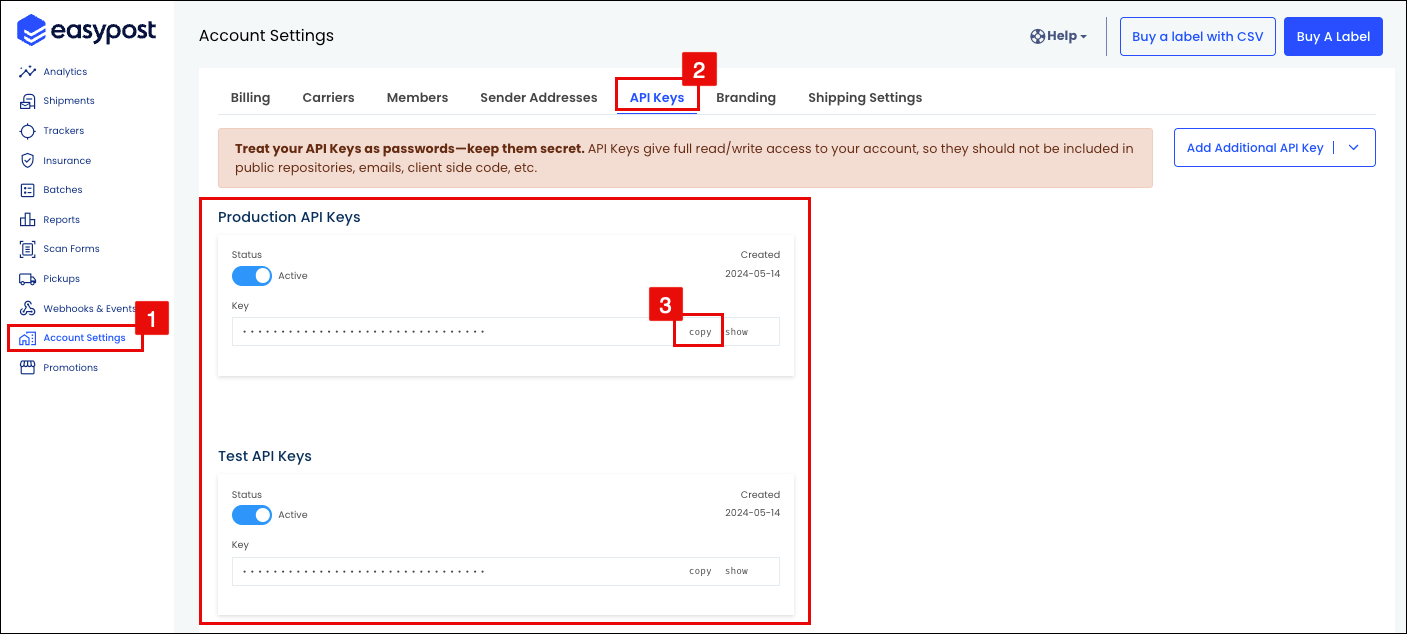Click the Account Settings page title
The width and height of the screenshot is (1407, 634).
[266, 36]
